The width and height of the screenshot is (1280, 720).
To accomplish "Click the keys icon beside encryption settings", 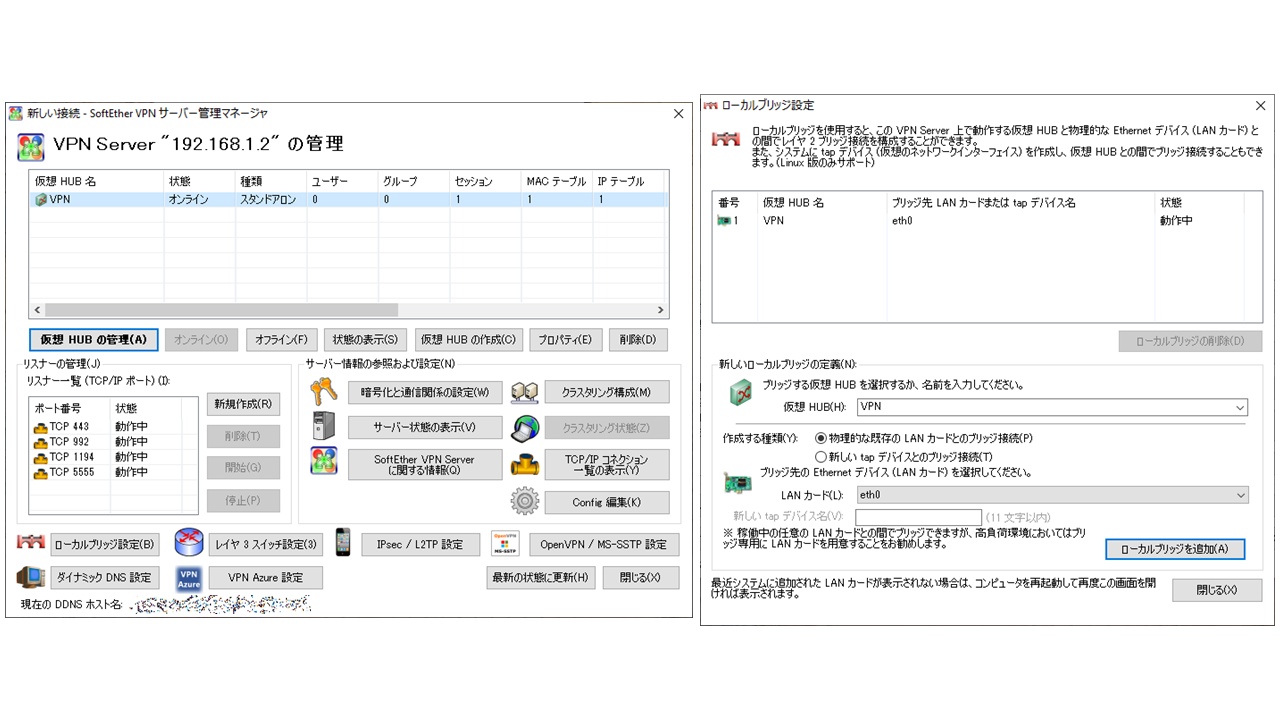I will pos(323,391).
